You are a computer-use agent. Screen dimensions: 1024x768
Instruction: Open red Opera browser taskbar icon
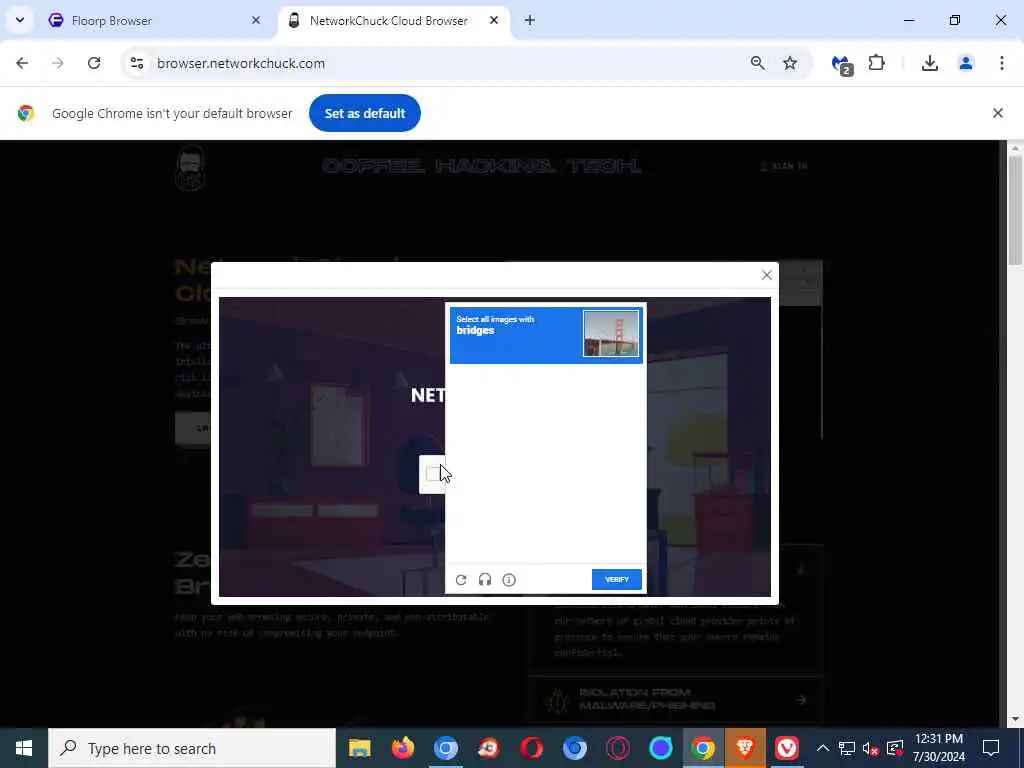[532, 748]
